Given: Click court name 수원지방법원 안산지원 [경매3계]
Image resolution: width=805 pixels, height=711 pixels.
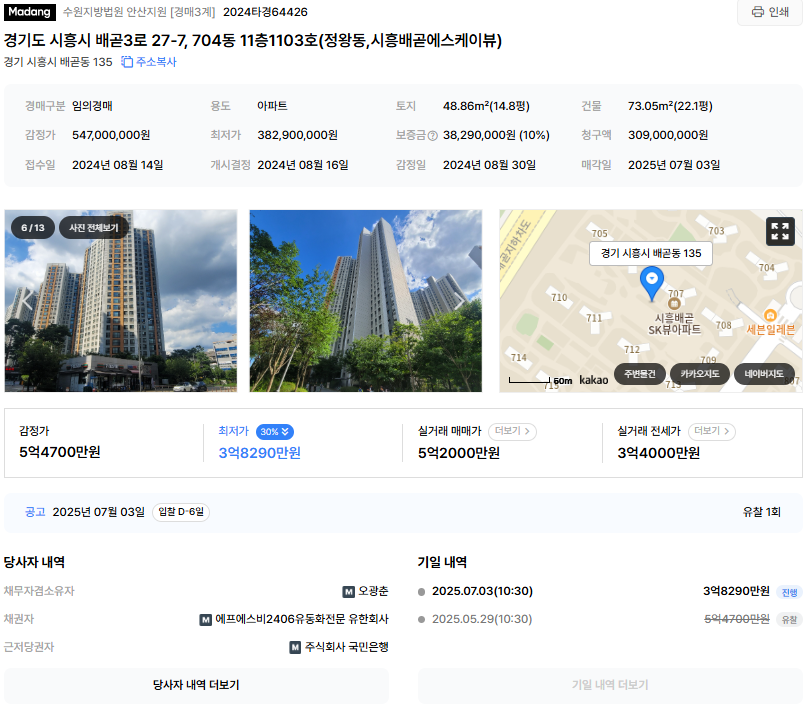Looking at the screenshot, I should pos(139,12).
